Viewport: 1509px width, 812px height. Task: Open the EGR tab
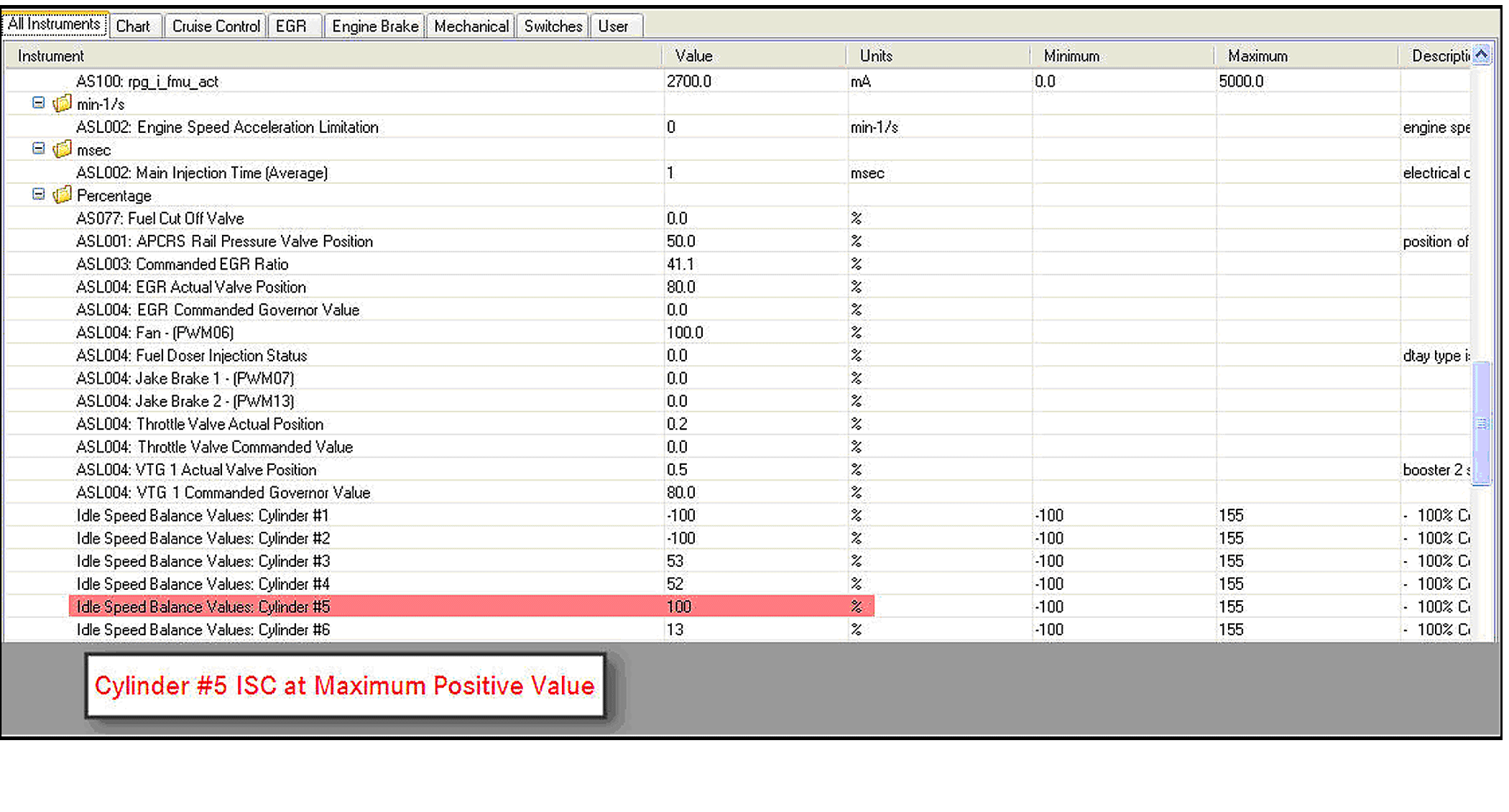point(291,27)
